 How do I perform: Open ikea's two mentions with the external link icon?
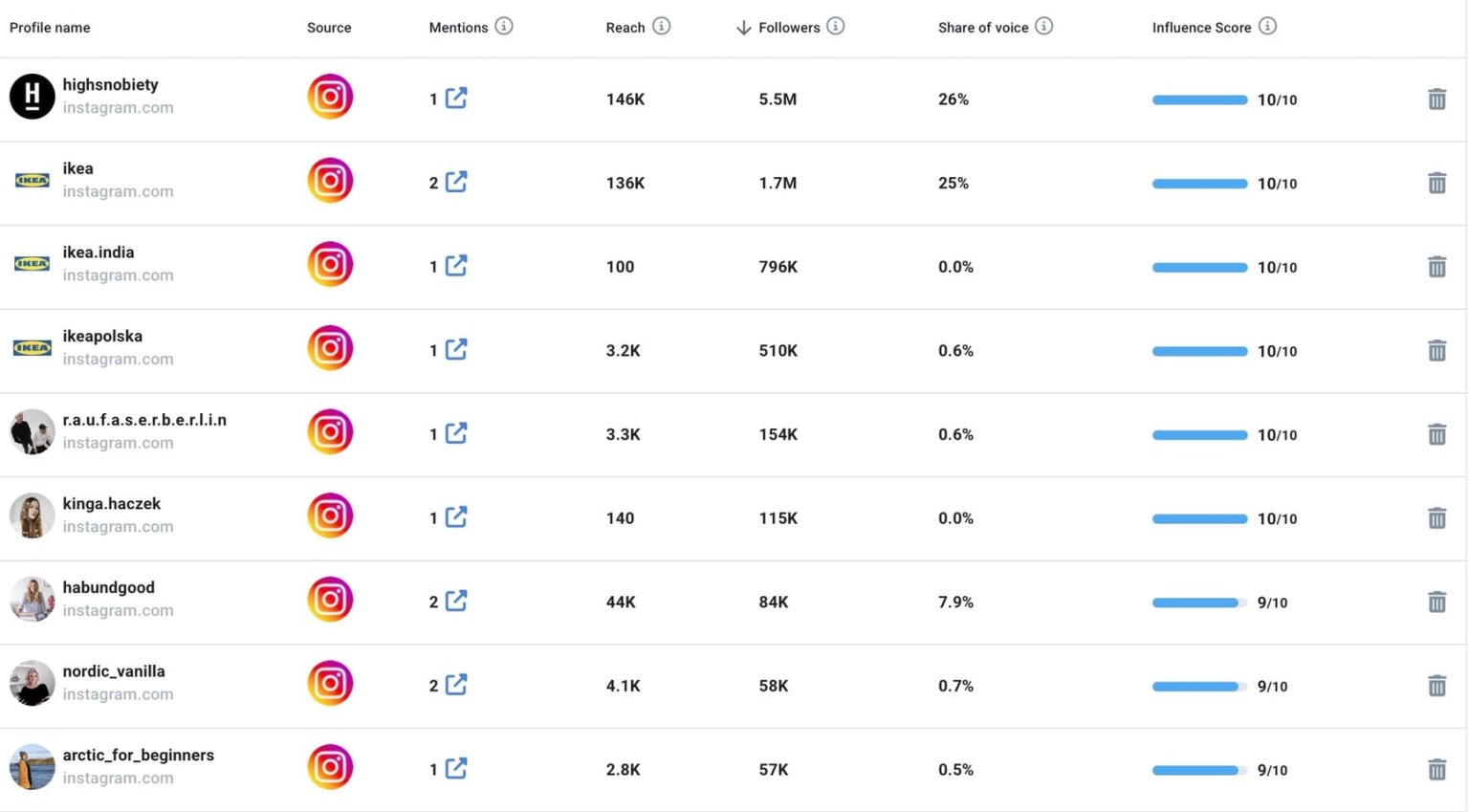(458, 182)
